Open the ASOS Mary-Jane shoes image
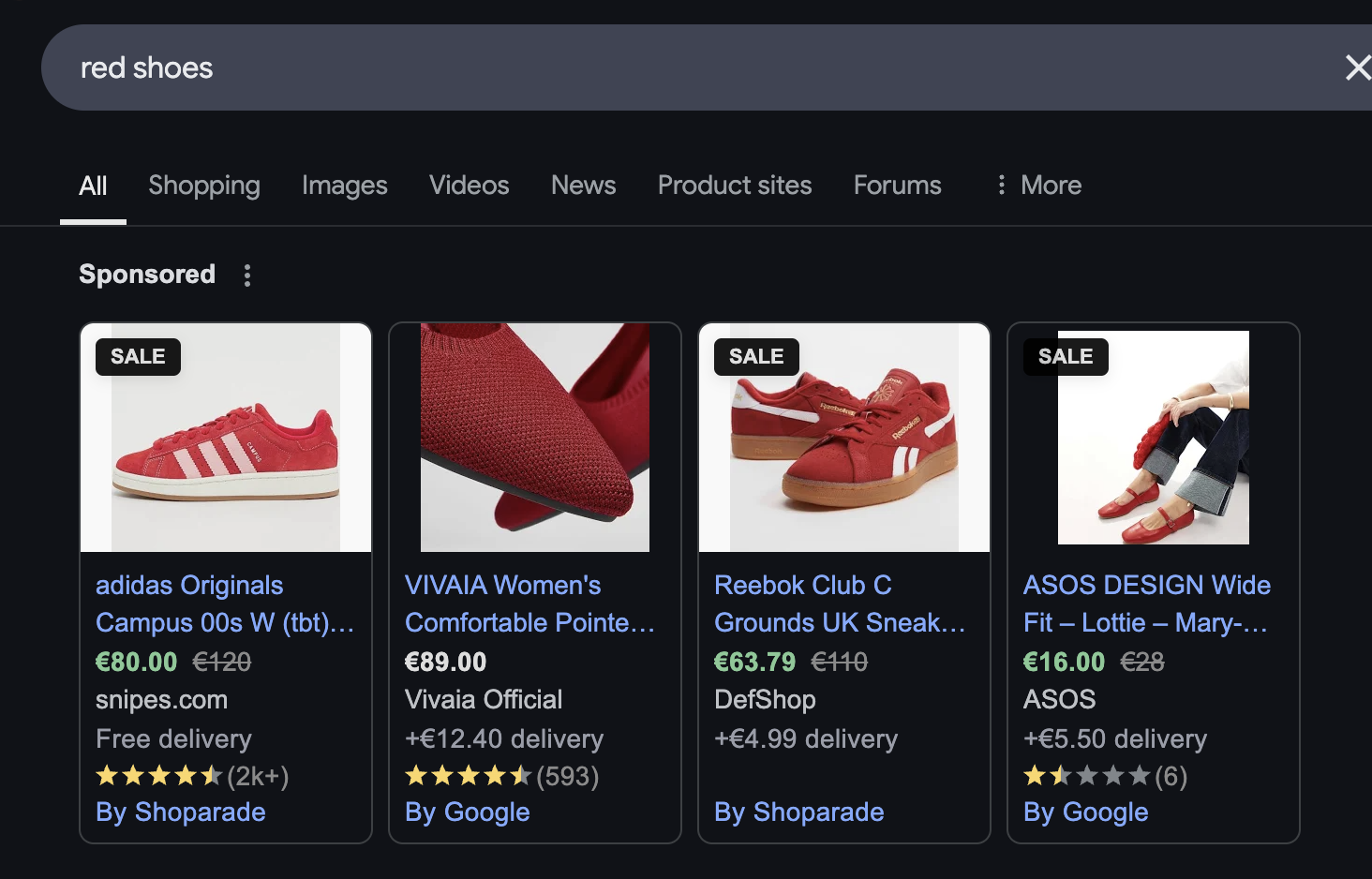This screenshot has height=879, width=1372. click(x=1154, y=438)
